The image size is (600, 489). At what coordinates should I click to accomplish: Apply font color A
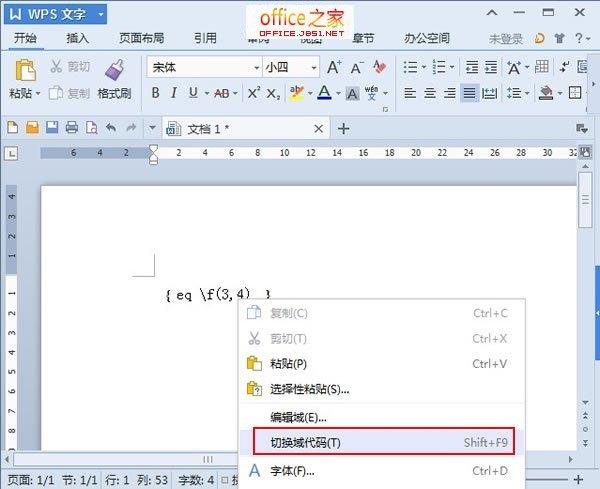324,93
